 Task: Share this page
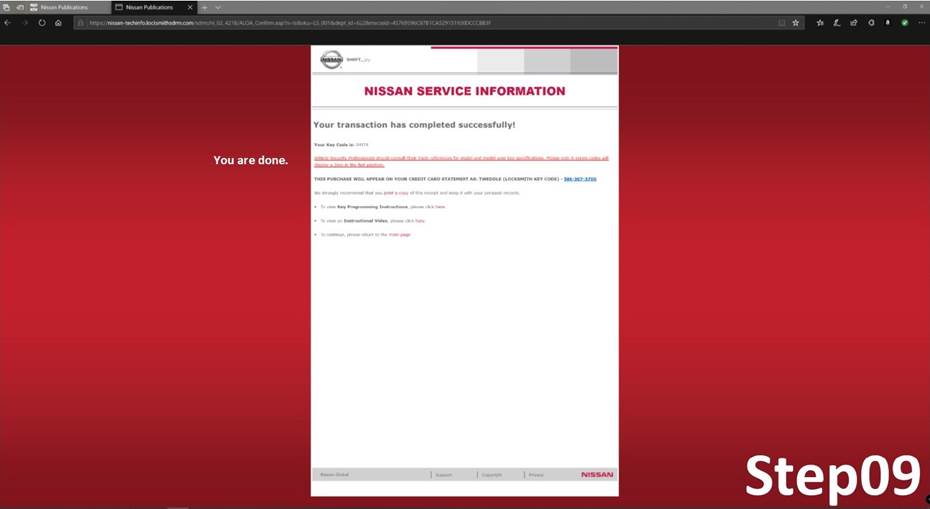[x=853, y=23]
